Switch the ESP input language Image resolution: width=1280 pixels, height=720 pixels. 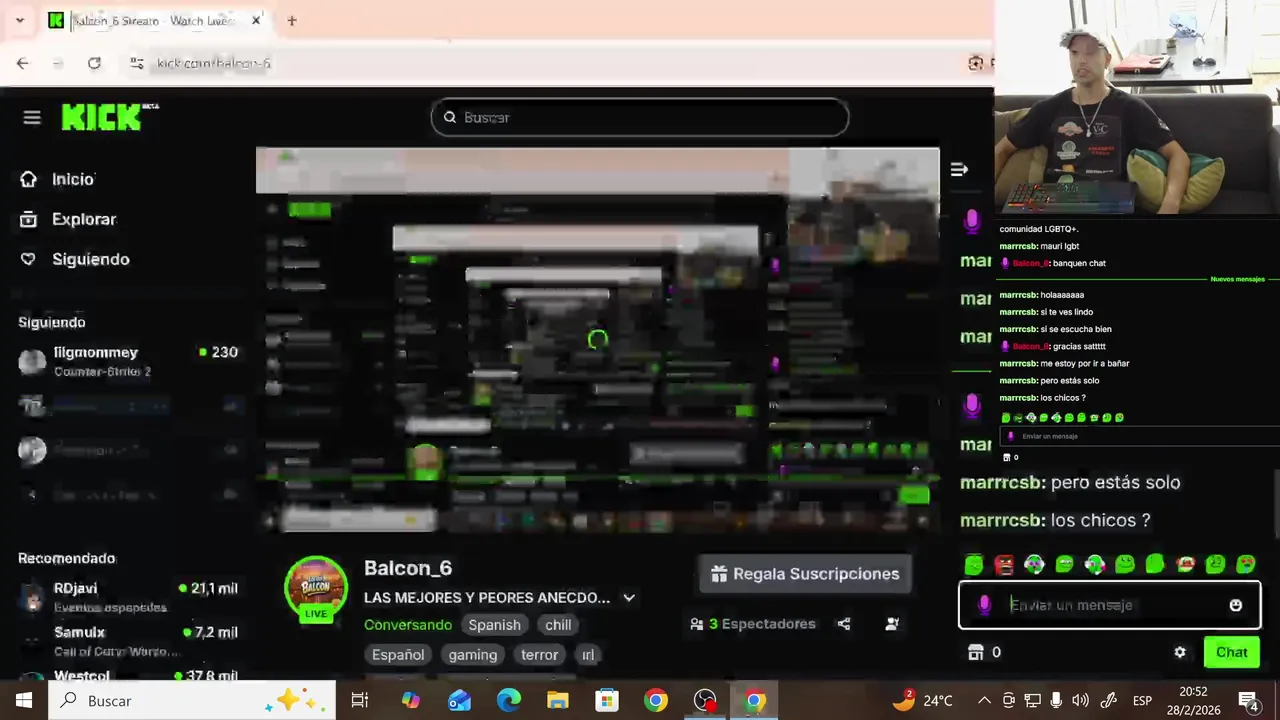coord(1142,701)
